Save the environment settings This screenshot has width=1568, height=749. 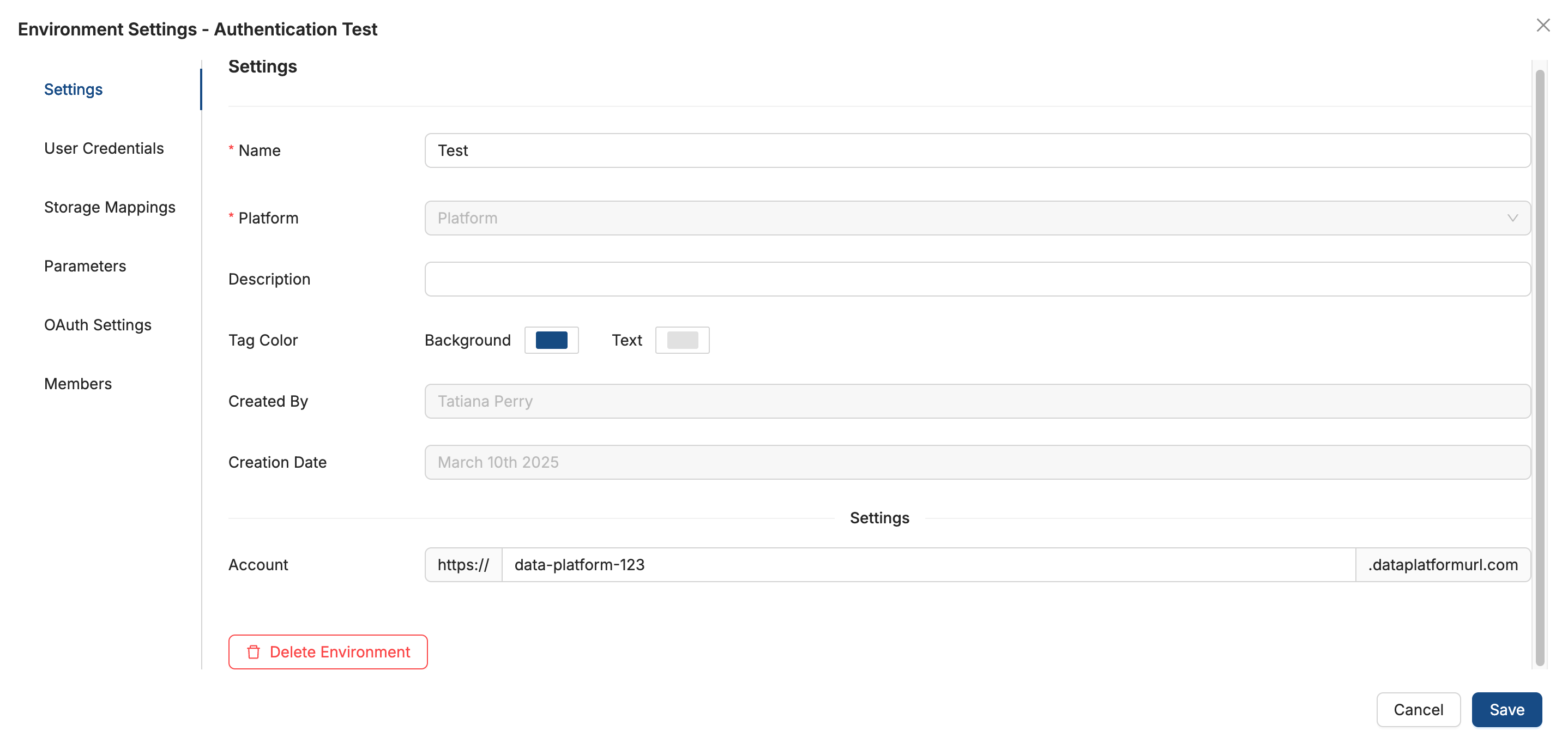tap(1506, 709)
